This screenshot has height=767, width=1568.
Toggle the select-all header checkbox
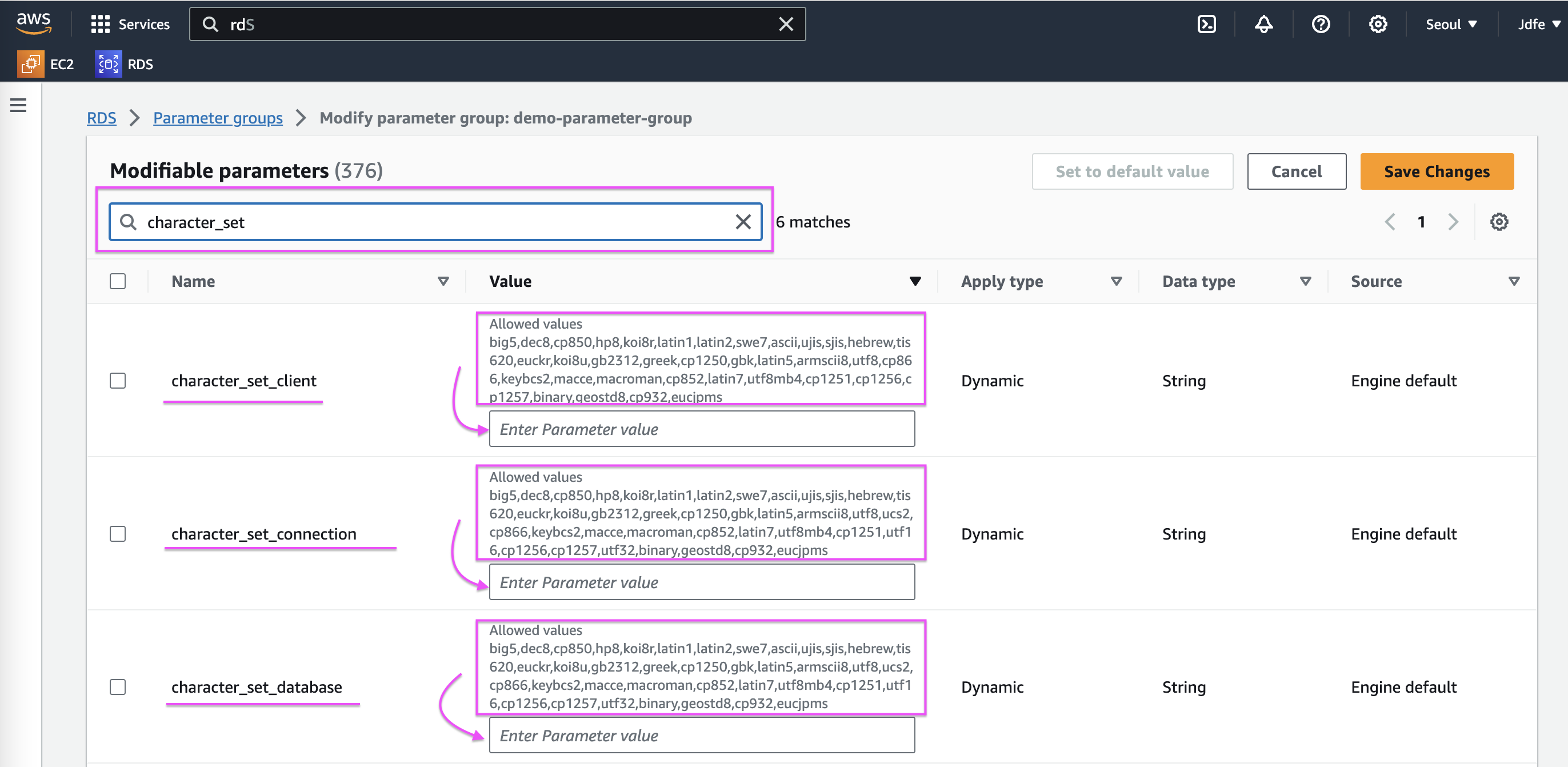[118, 281]
